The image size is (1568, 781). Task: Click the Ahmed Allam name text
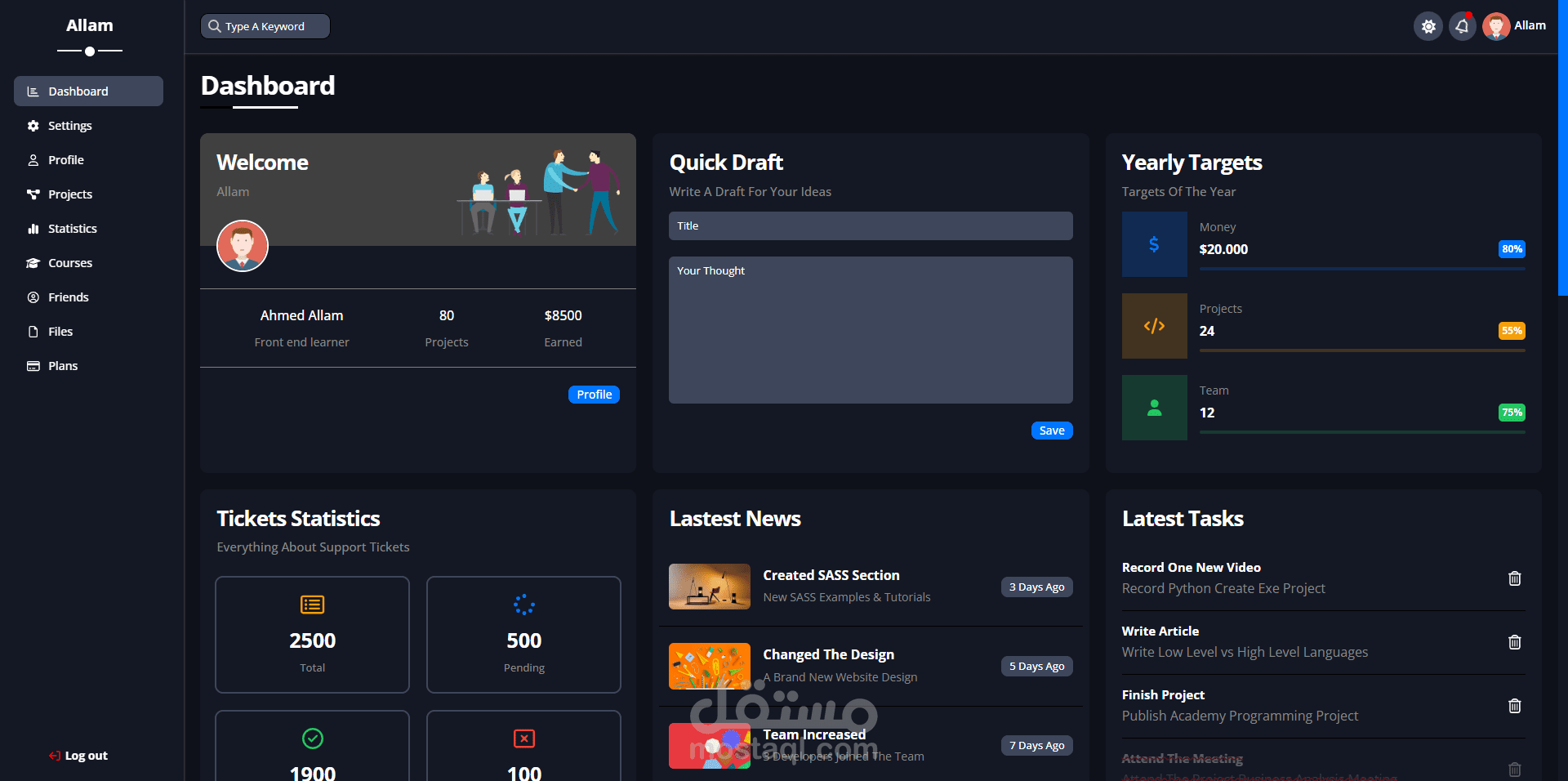coord(302,315)
